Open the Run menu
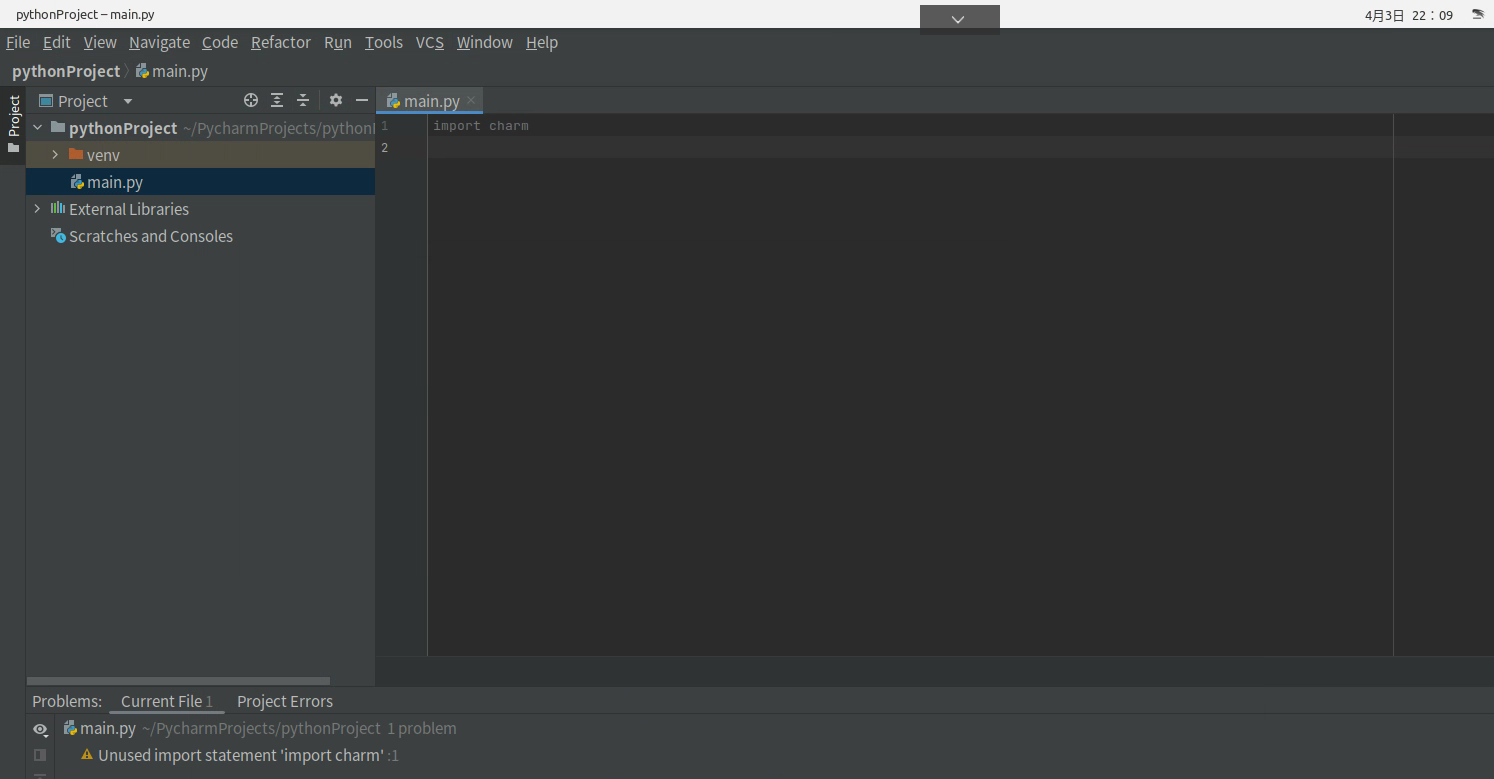The image size is (1494, 779). pyautogui.click(x=337, y=42)
